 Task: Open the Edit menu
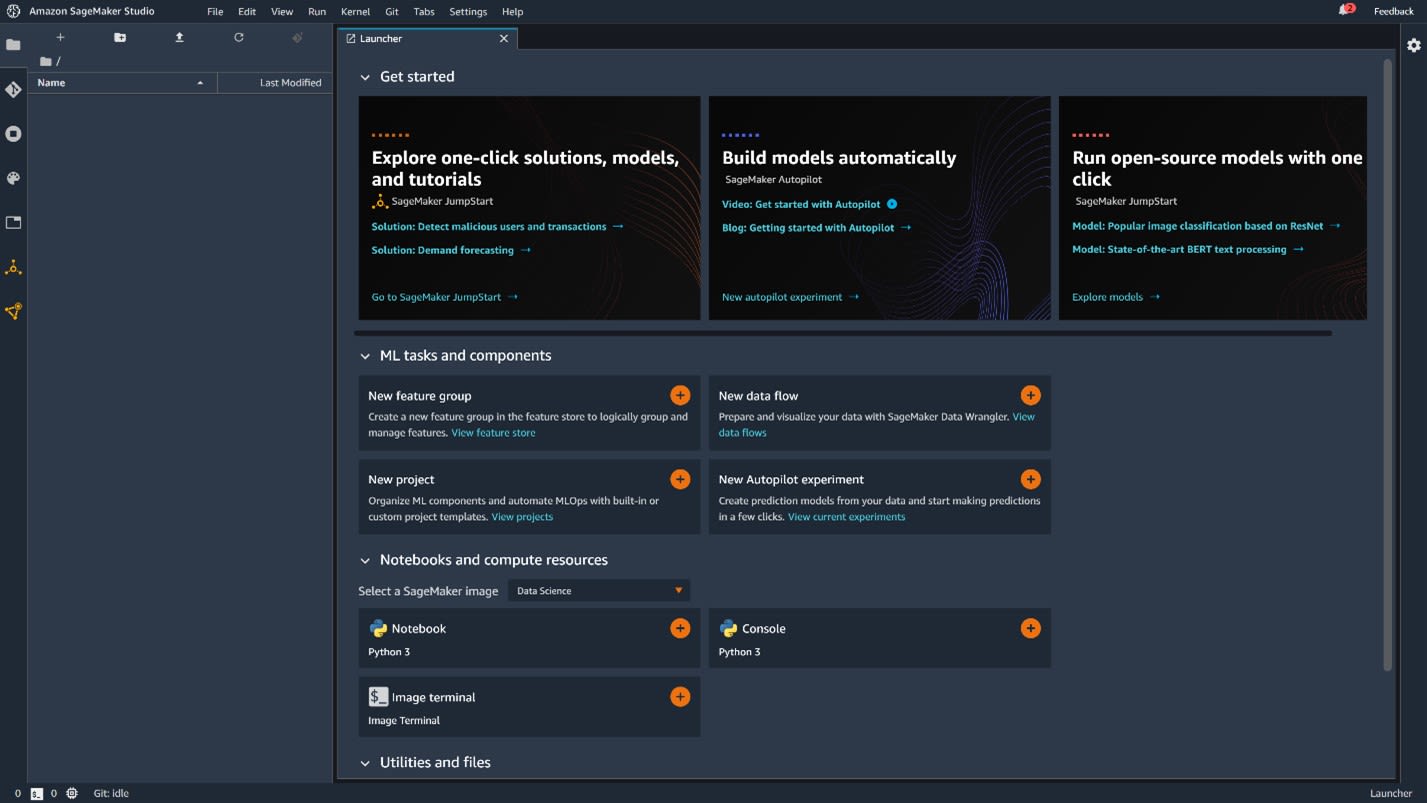247,11
